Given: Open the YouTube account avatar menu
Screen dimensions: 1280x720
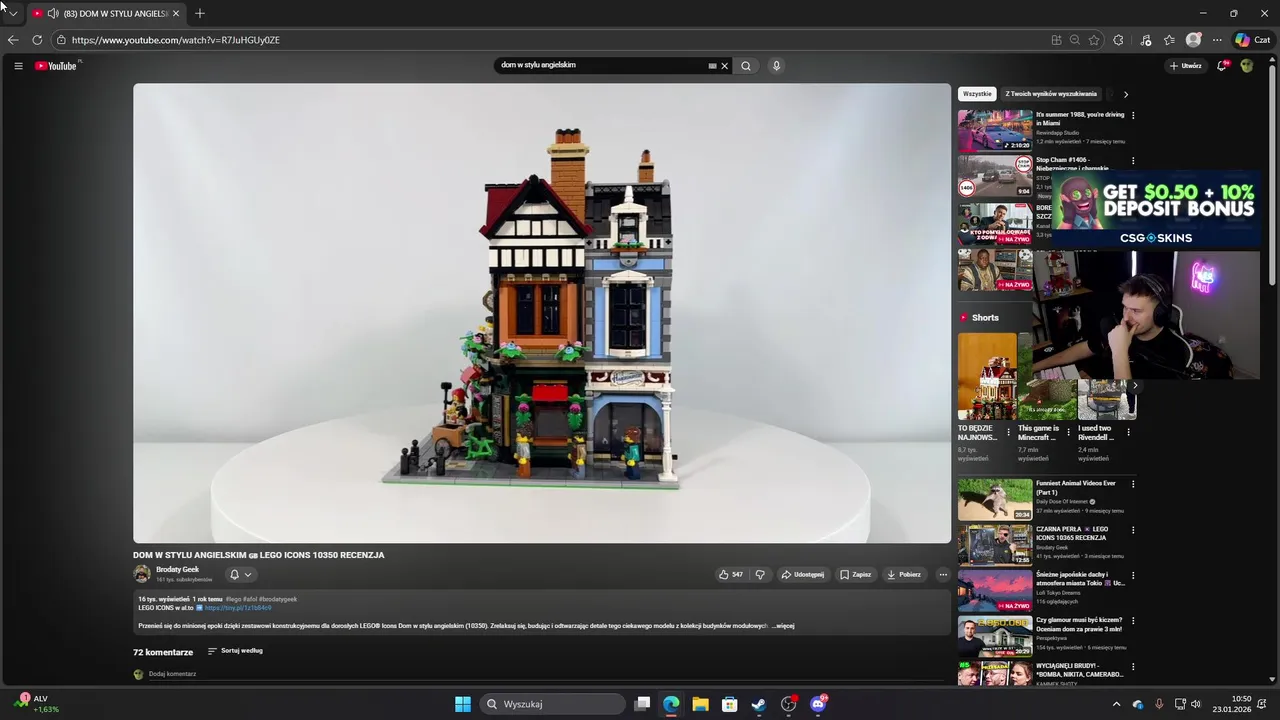Looking at the screenshot, I should [x=1247, y=66].
